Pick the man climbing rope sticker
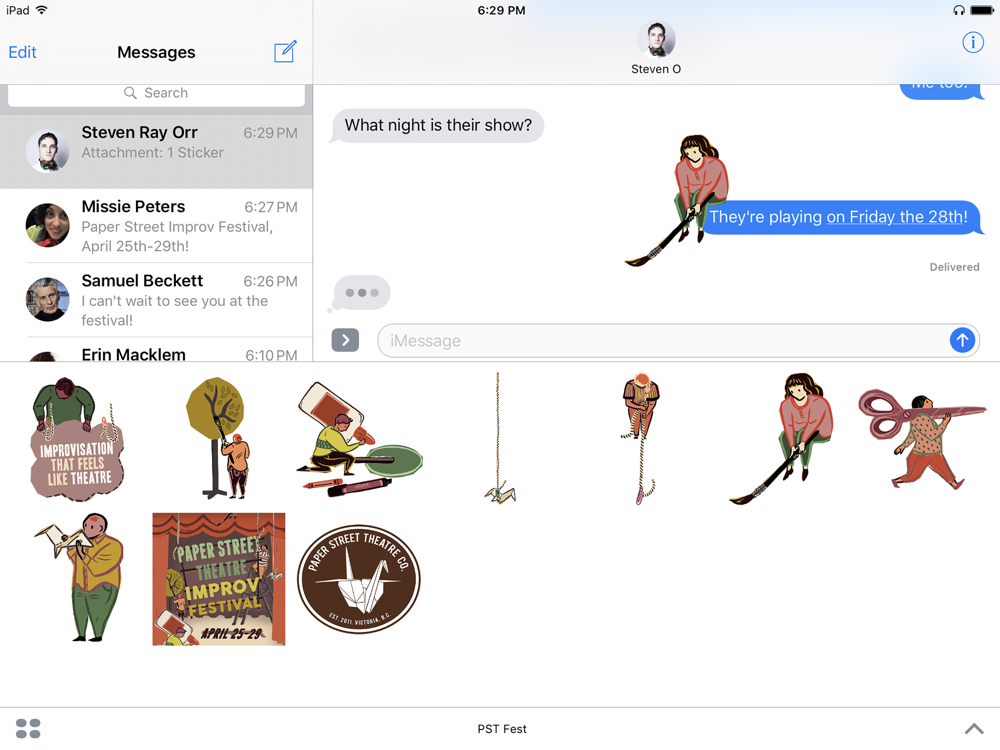This screenshot has height=750, width=1000. tap(640, 439)
